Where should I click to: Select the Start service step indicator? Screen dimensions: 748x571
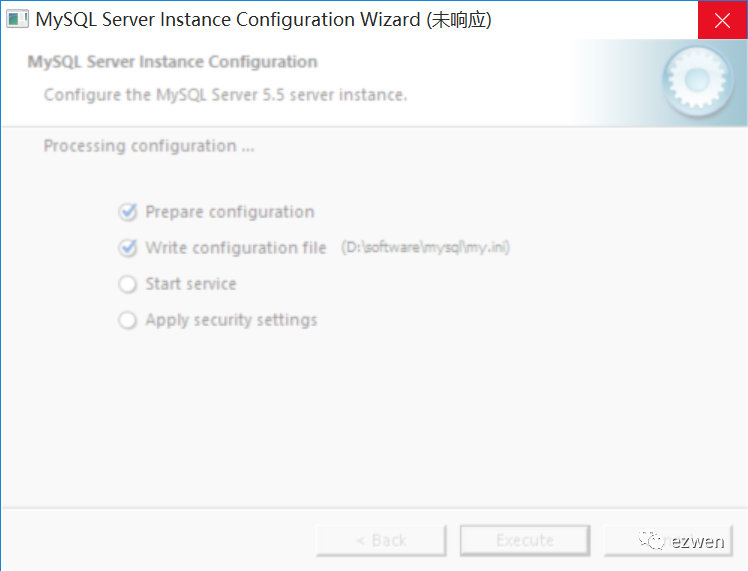pos(127,284)
